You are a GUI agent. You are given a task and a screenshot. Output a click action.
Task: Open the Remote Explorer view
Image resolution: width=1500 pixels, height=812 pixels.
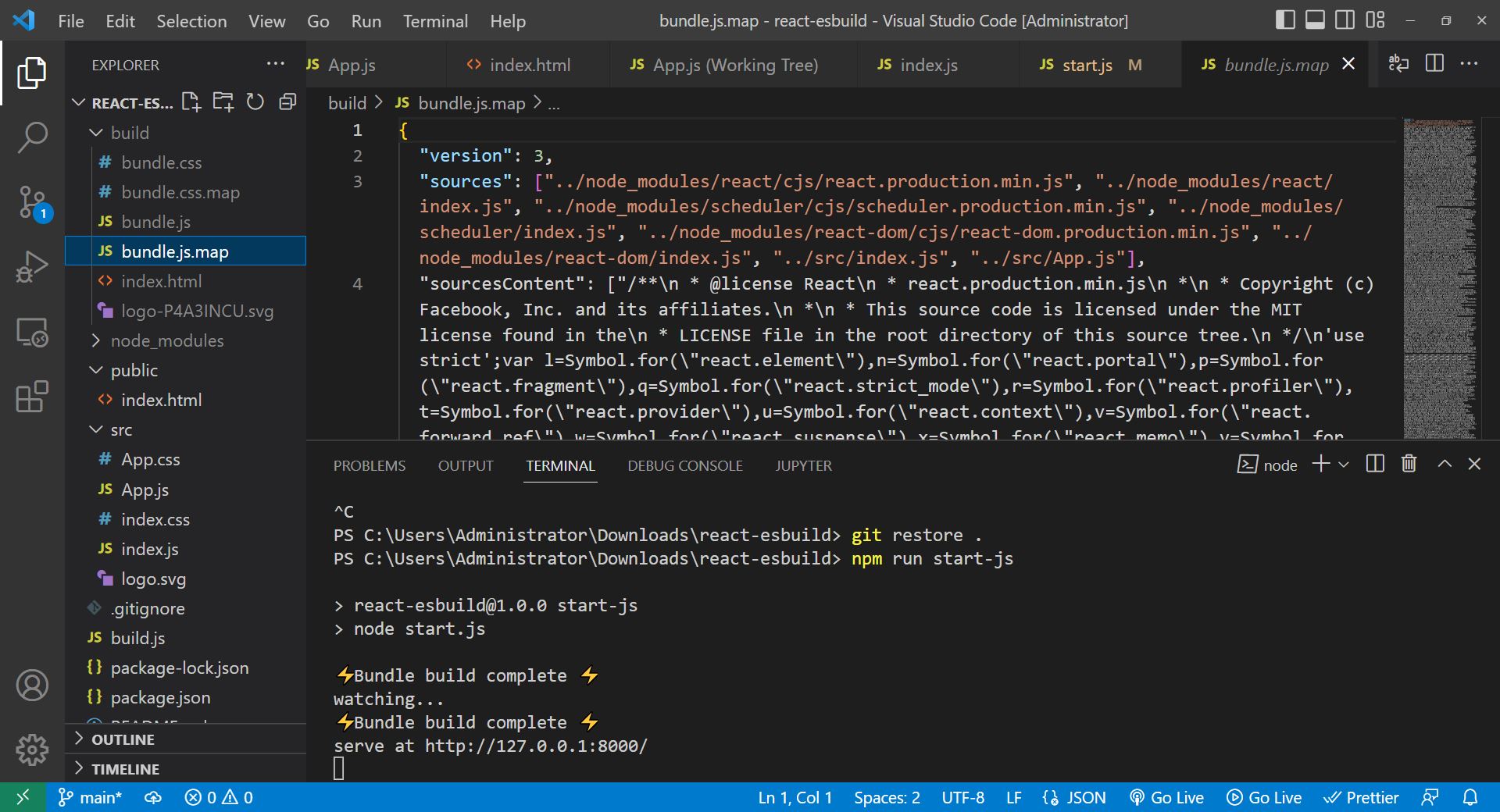point(32,333)
